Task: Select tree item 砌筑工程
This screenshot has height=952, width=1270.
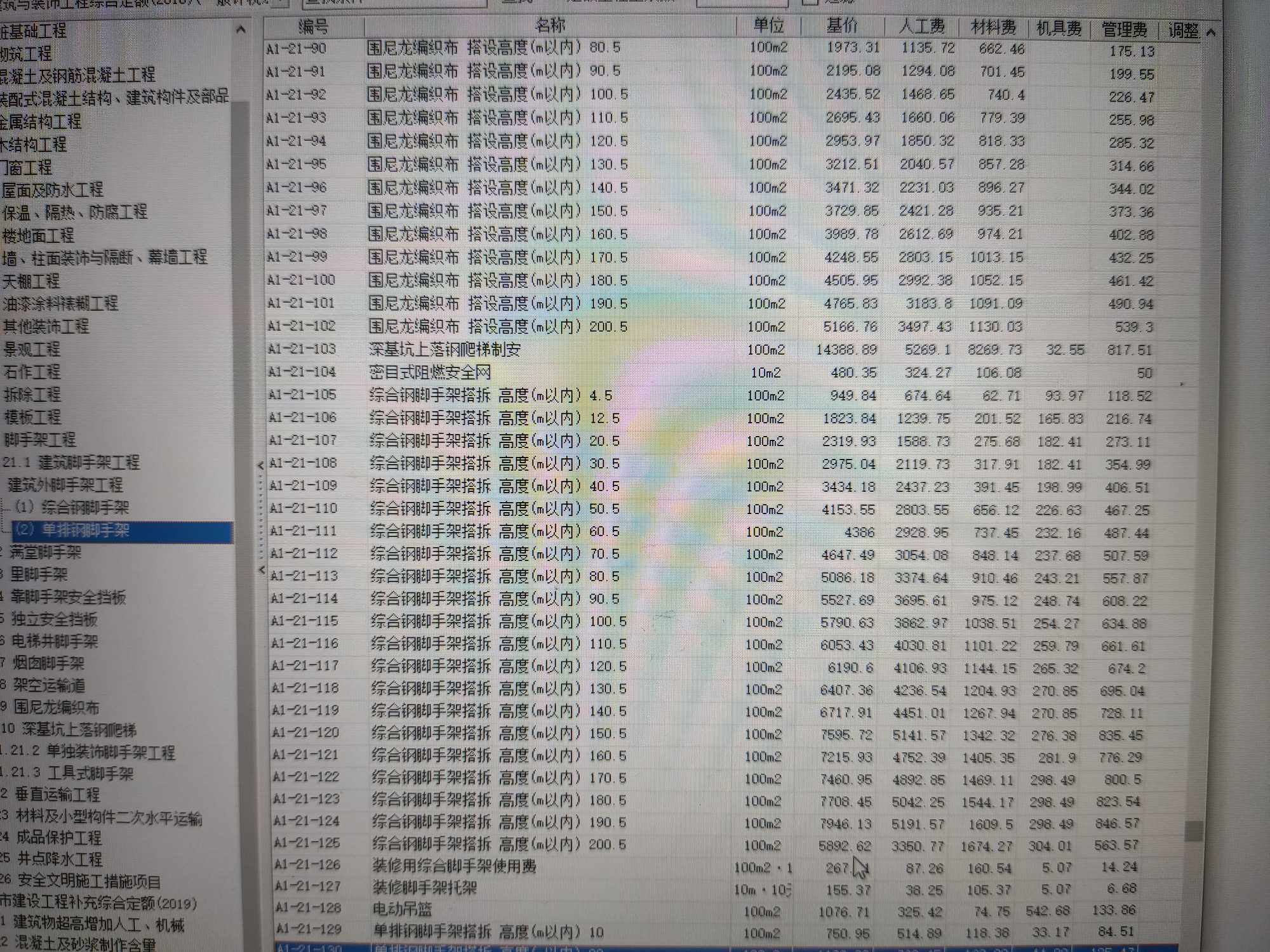Action: 25,53
